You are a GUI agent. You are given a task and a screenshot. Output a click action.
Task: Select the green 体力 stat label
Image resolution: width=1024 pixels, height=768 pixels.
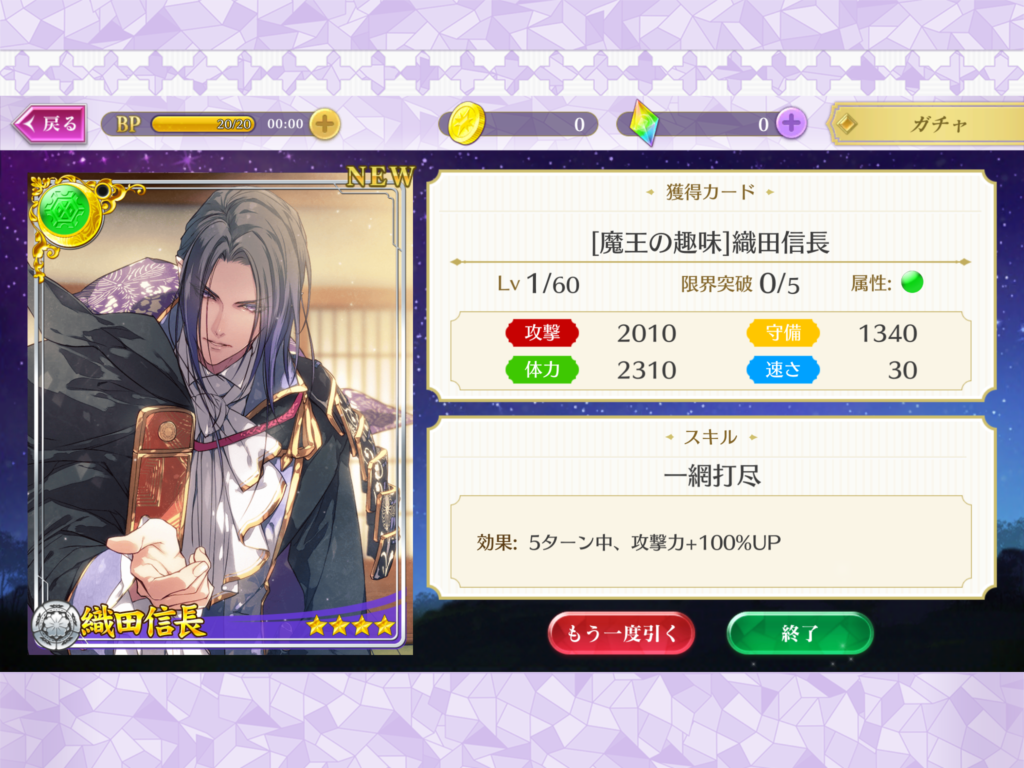[542, 370]
